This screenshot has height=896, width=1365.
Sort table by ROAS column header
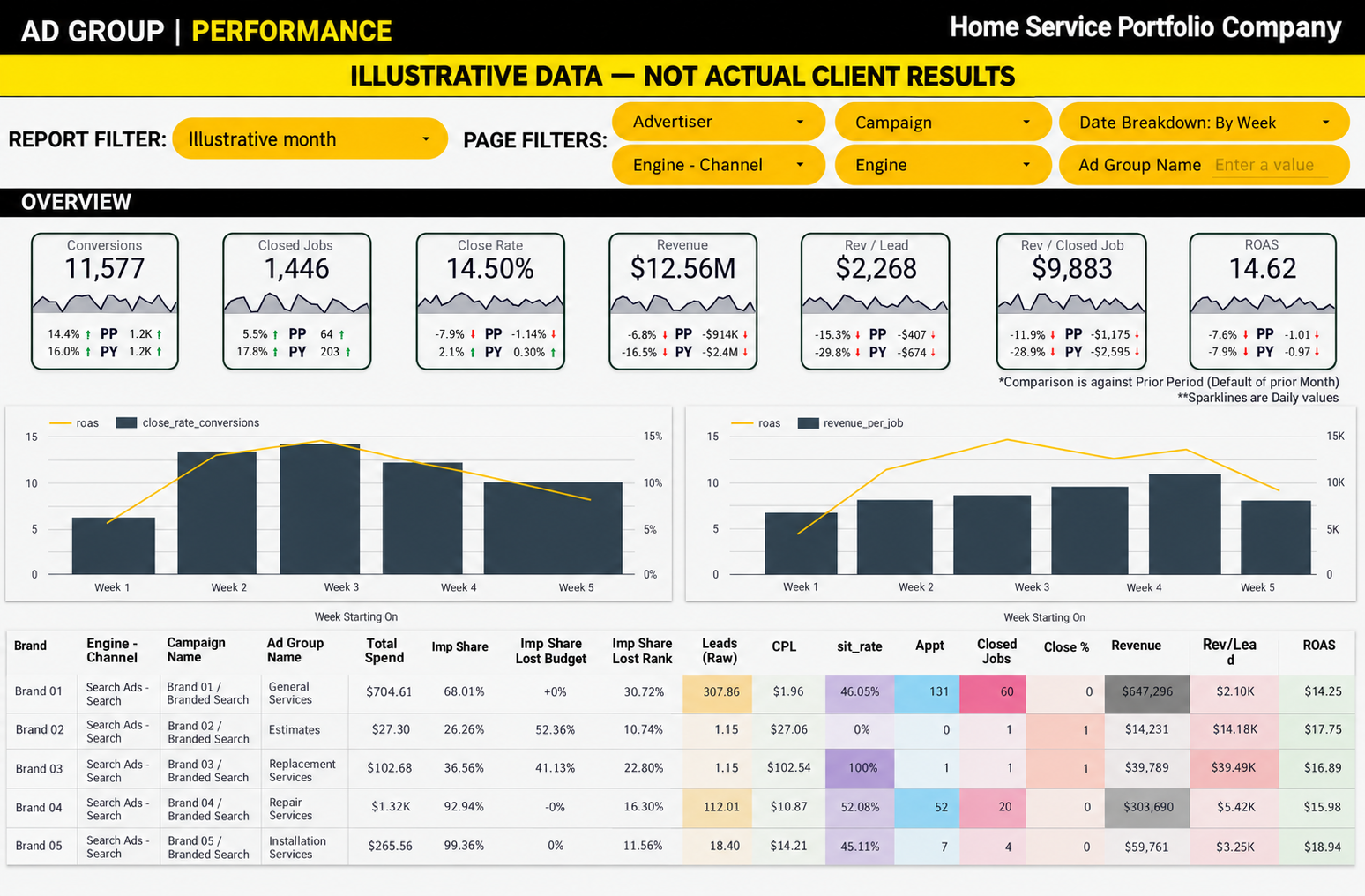(x=1319, y=646)
